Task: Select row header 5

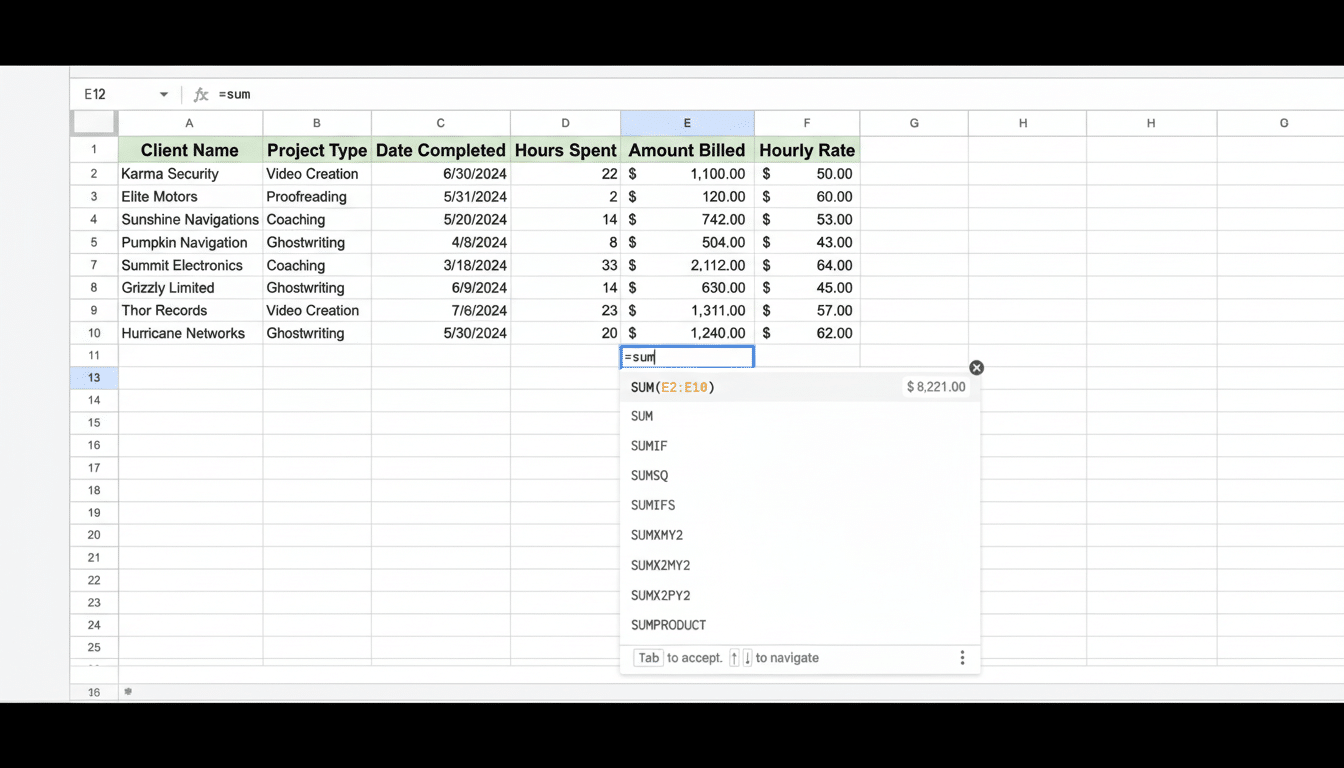Action: point(93,242)
